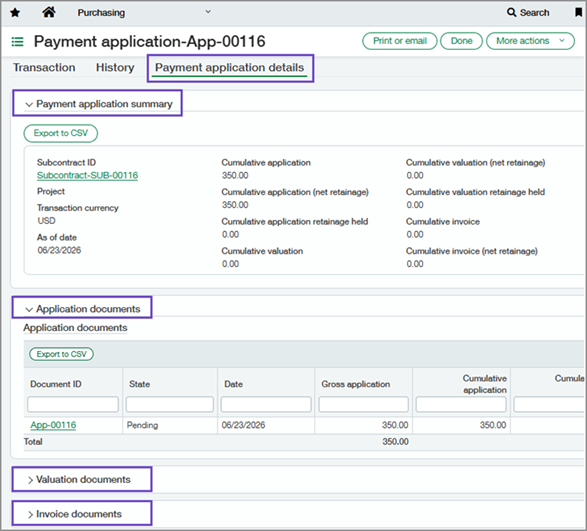The height and width of the screenshot is (531, 587).
Task: Click the Document ID column header
Action: coord(56,384)
